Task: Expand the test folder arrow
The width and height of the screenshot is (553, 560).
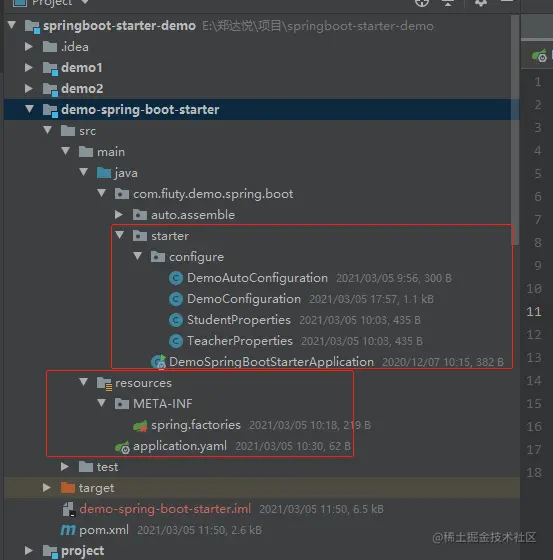Action: pos(65,466)
